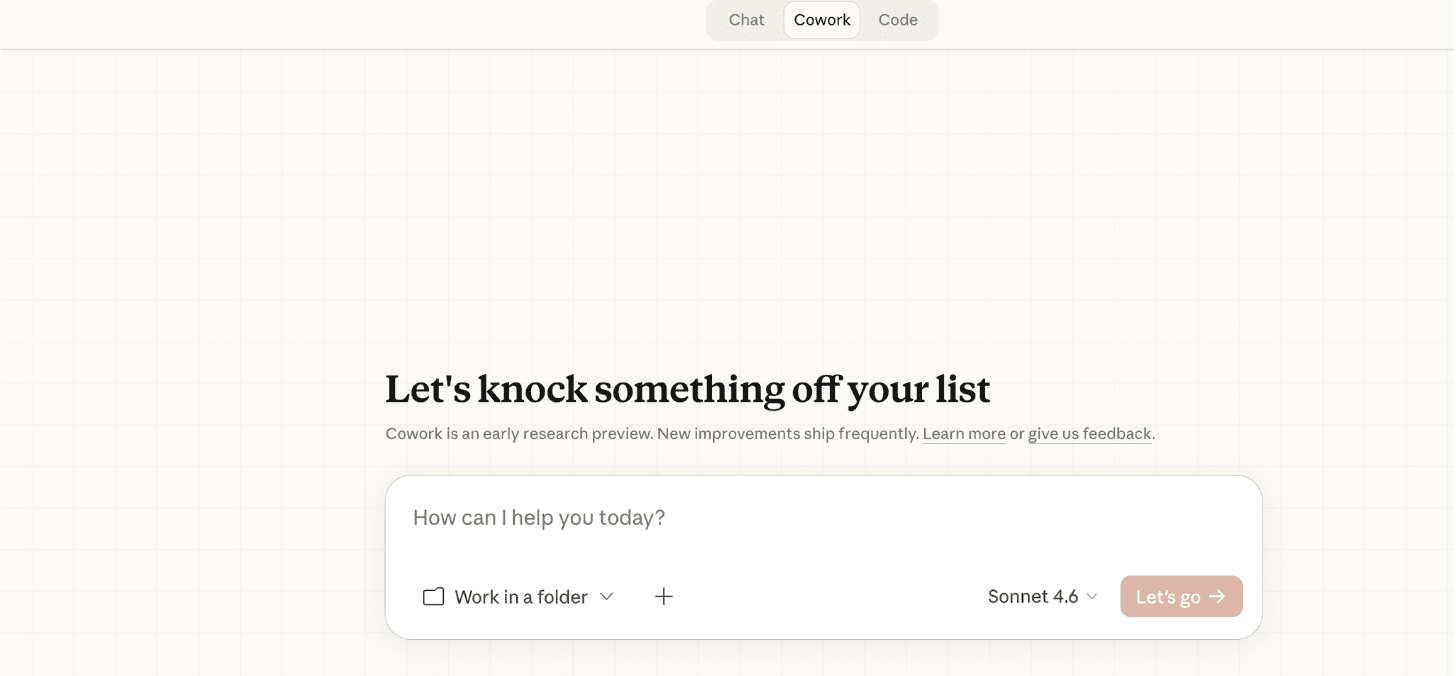Viewport: 1456px width, 676px height.
Task: Expand the chevron beside Work in a folder
Action: pos(606,597)
